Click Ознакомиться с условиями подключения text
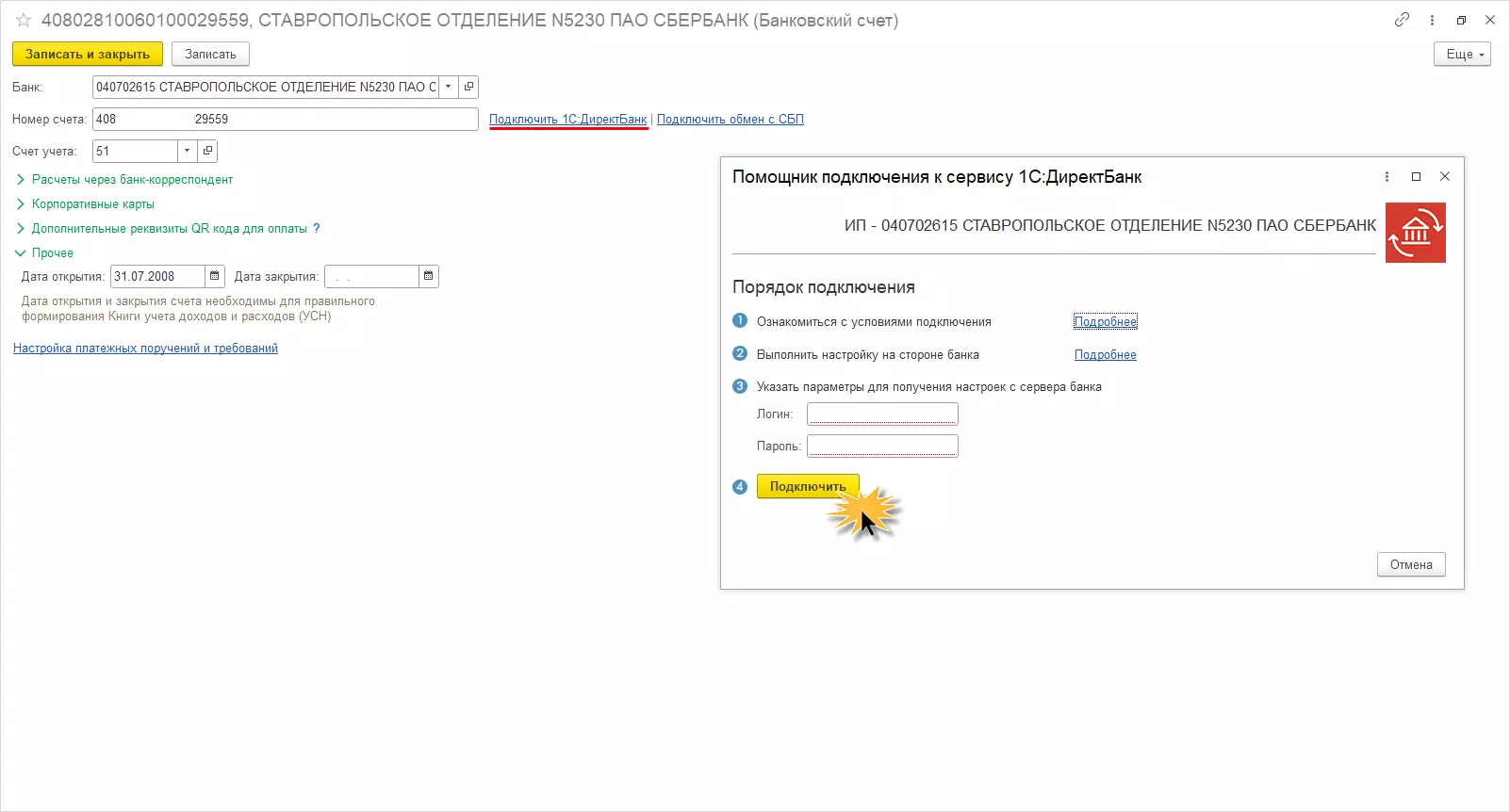 [874, 322]
